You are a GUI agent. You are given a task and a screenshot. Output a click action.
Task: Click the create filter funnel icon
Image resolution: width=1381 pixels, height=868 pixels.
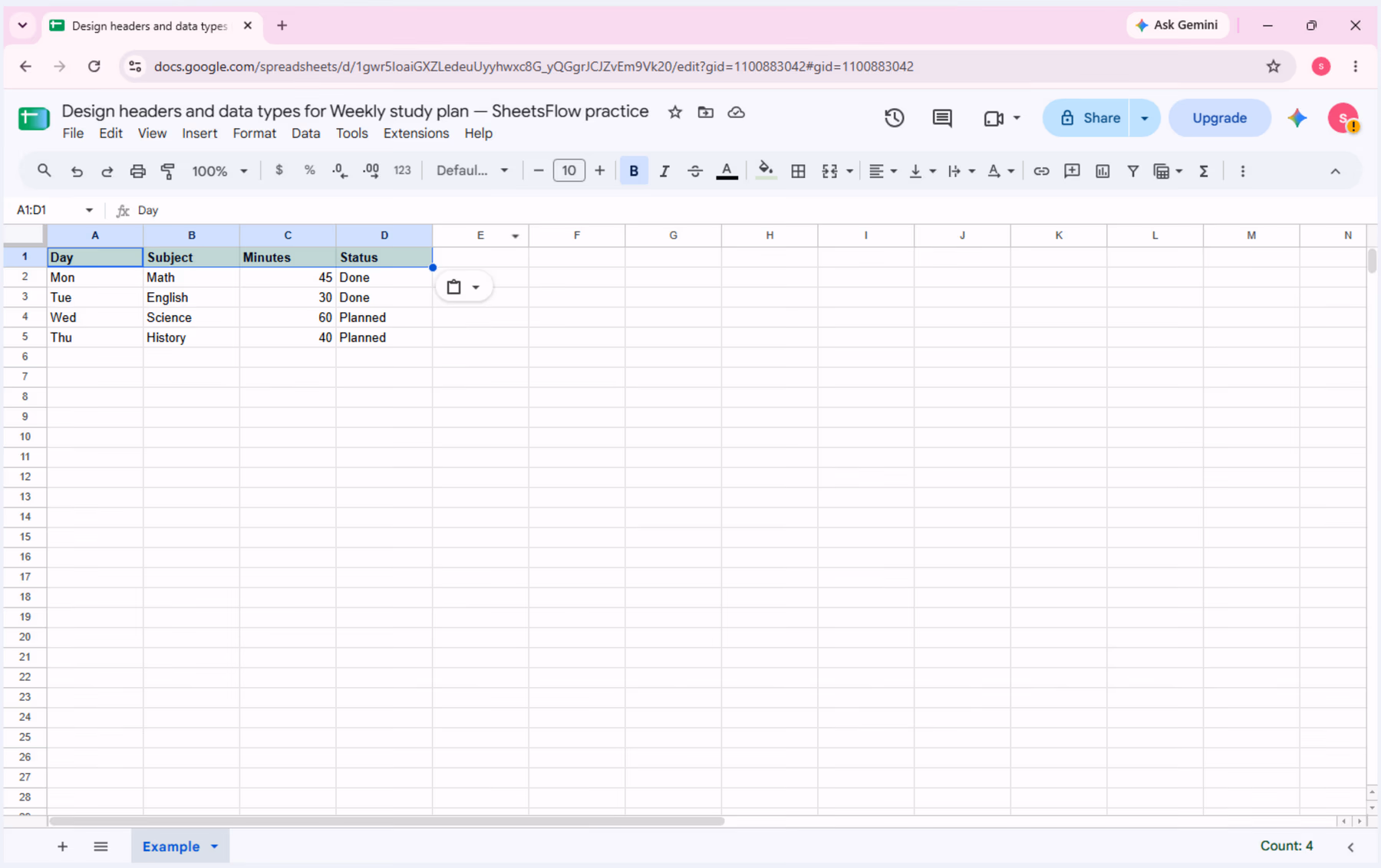(1132, 171)
